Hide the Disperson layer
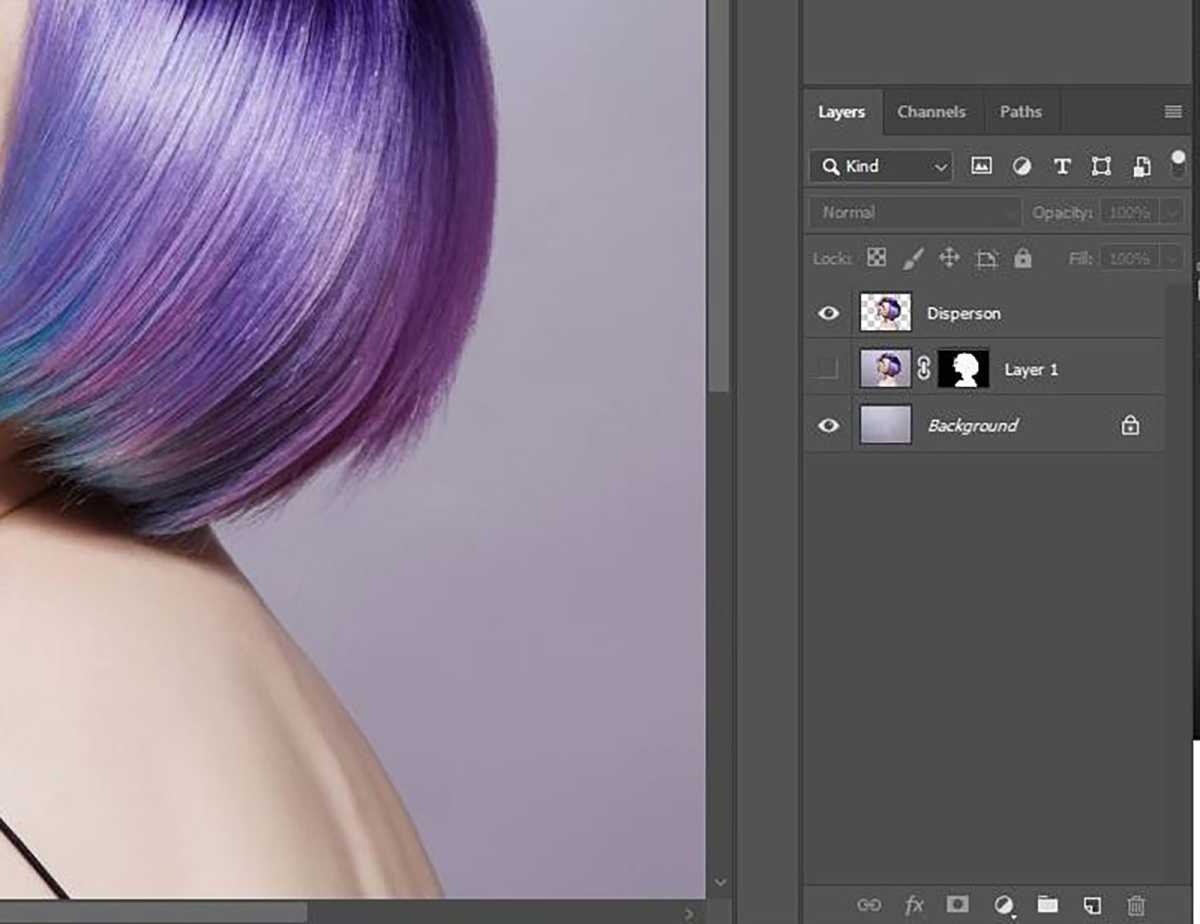This screenshot has height=924, width=1200. (827, 313)
